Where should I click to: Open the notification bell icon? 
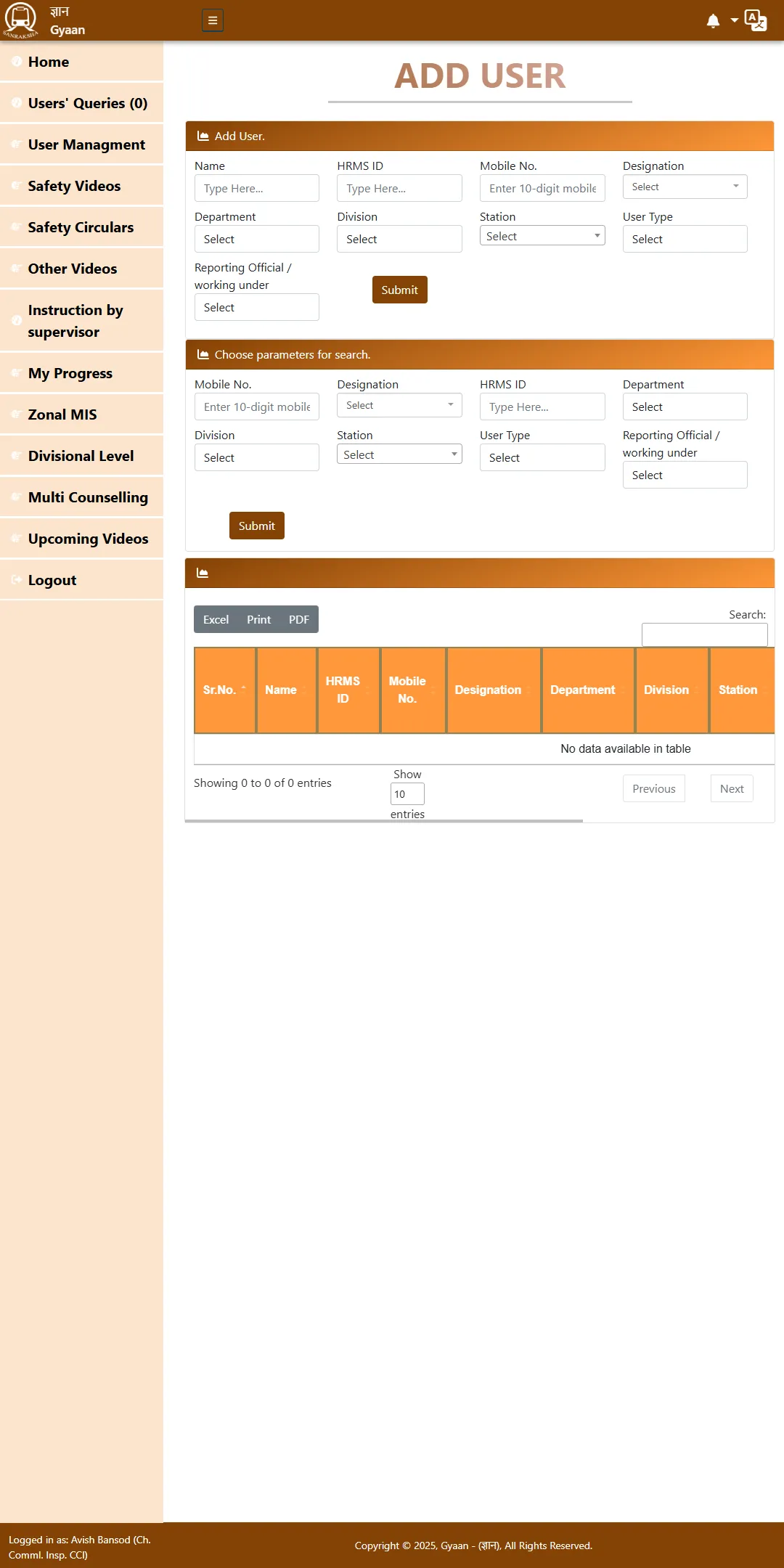tap(713, 20)
